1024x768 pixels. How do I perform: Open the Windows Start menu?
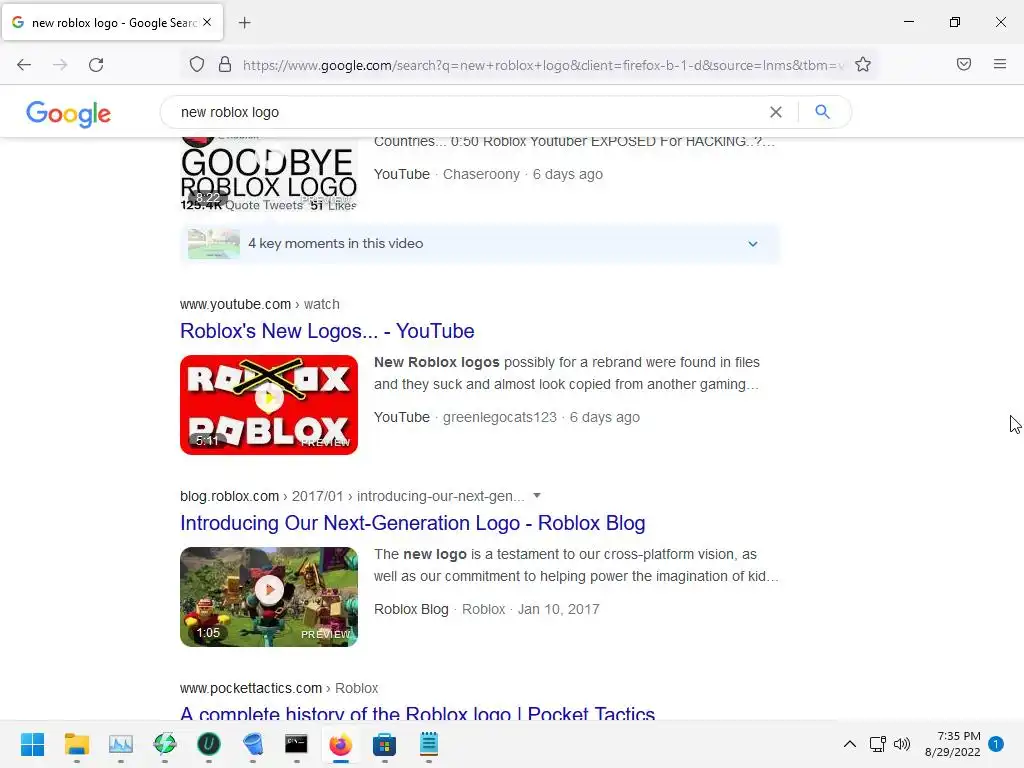tap(33, 744)
